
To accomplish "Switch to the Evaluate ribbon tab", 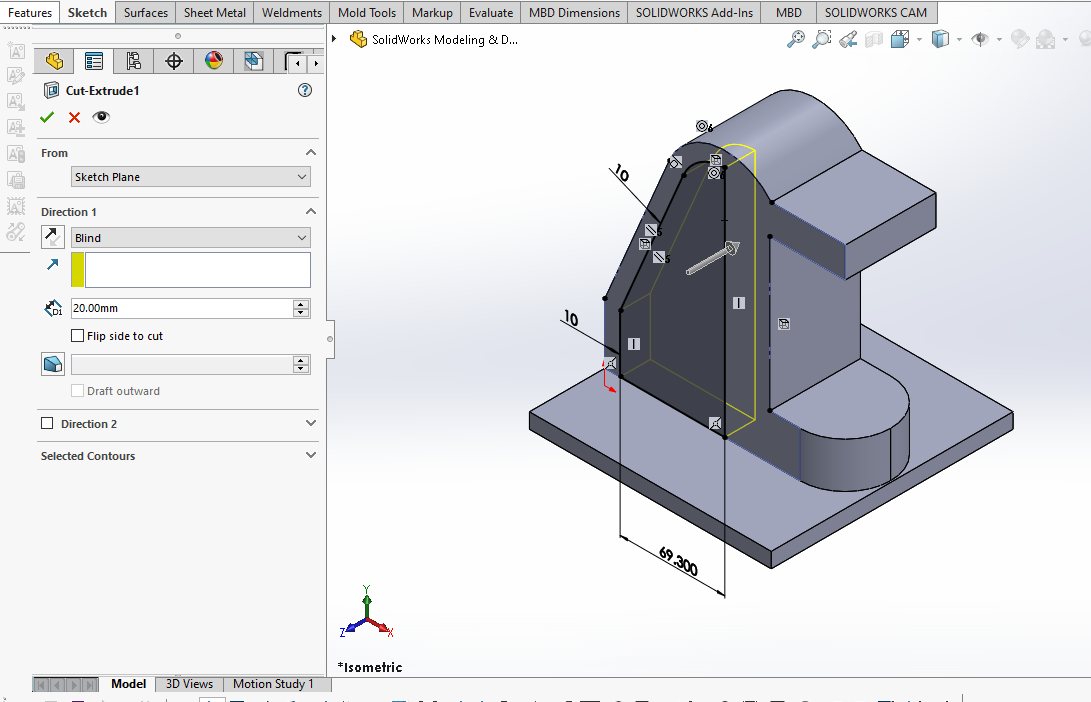I will (490, 13).
